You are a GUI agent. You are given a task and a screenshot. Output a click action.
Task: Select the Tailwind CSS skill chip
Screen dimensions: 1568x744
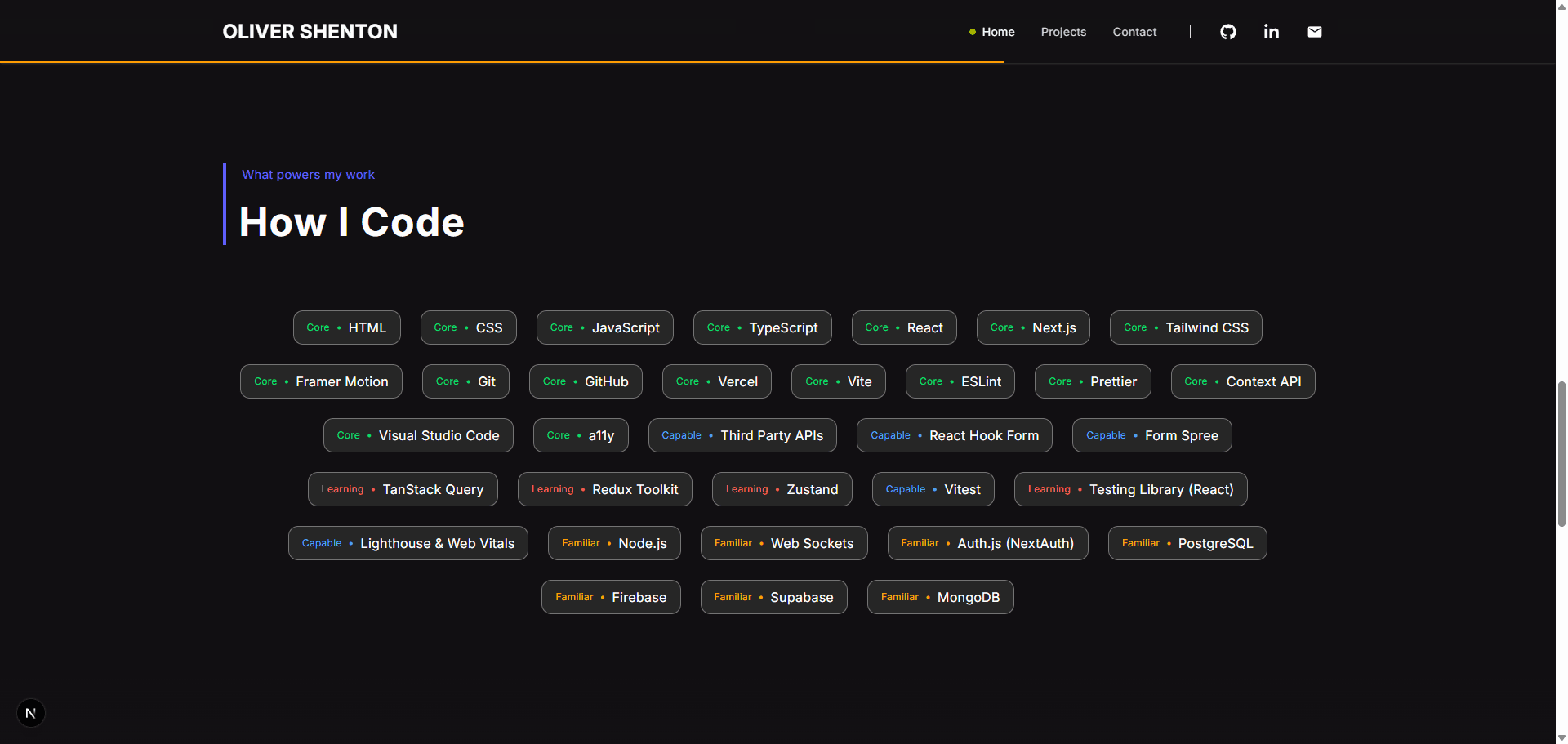(1186, 327)
